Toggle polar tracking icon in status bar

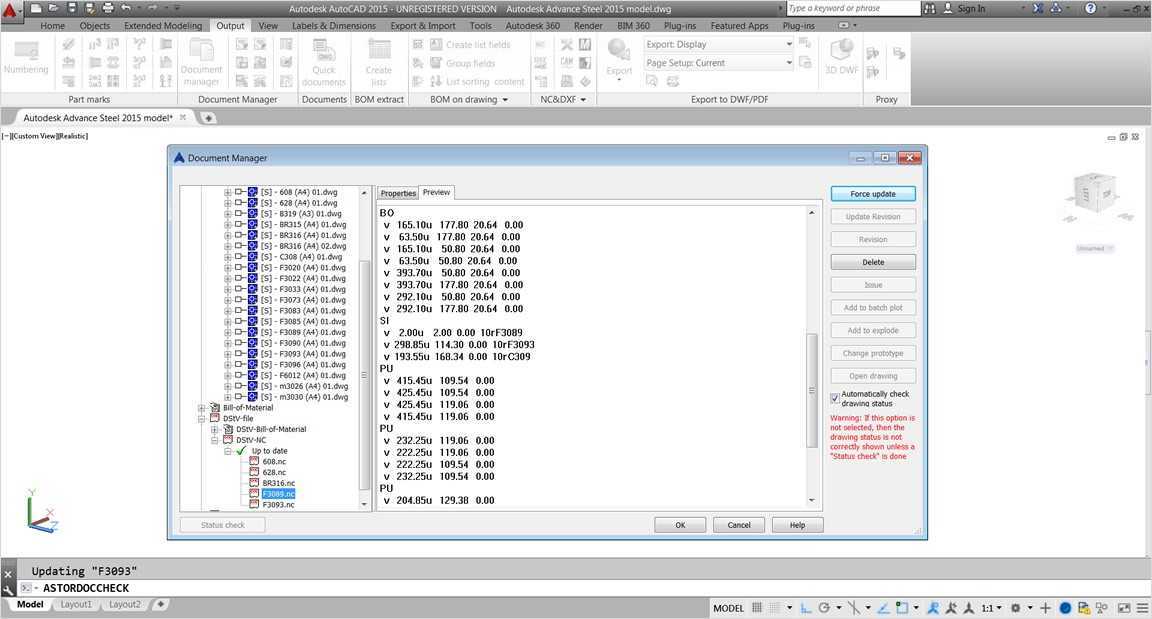coord(824,608)
